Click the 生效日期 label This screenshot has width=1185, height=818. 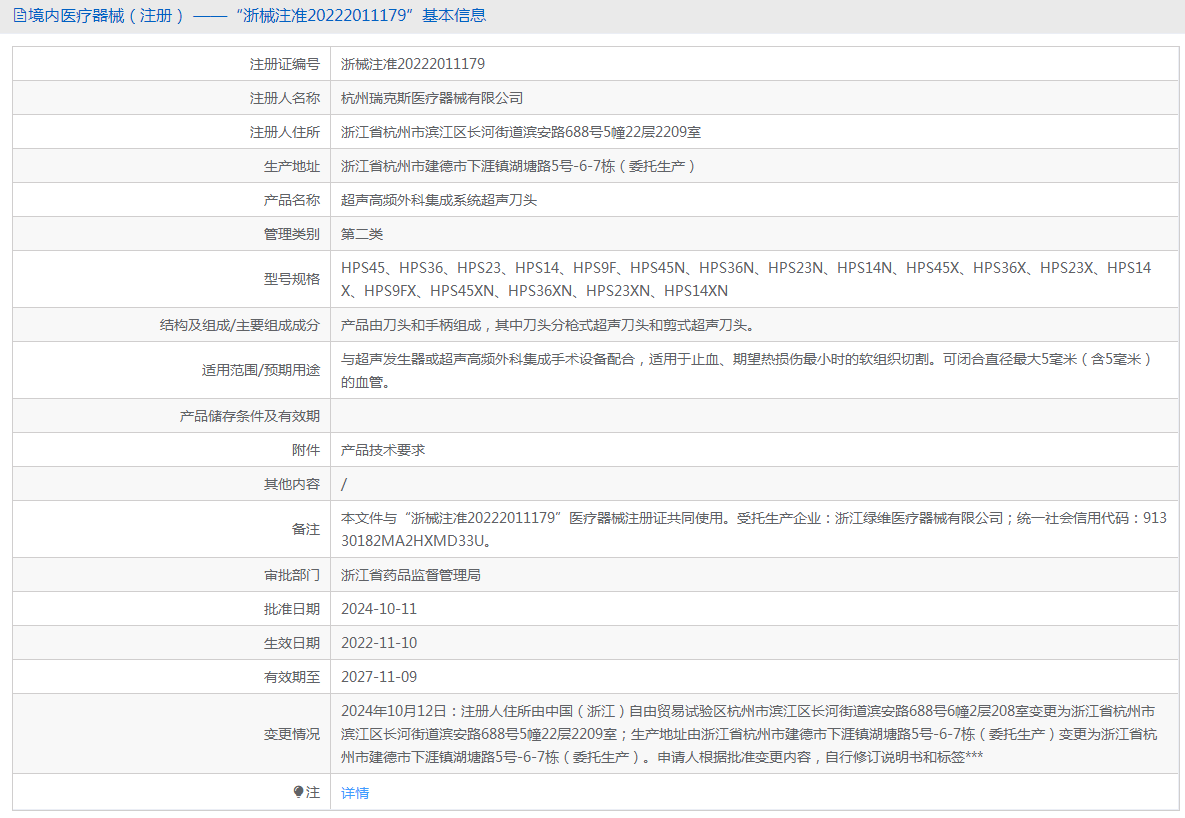[x=292, y=643]
